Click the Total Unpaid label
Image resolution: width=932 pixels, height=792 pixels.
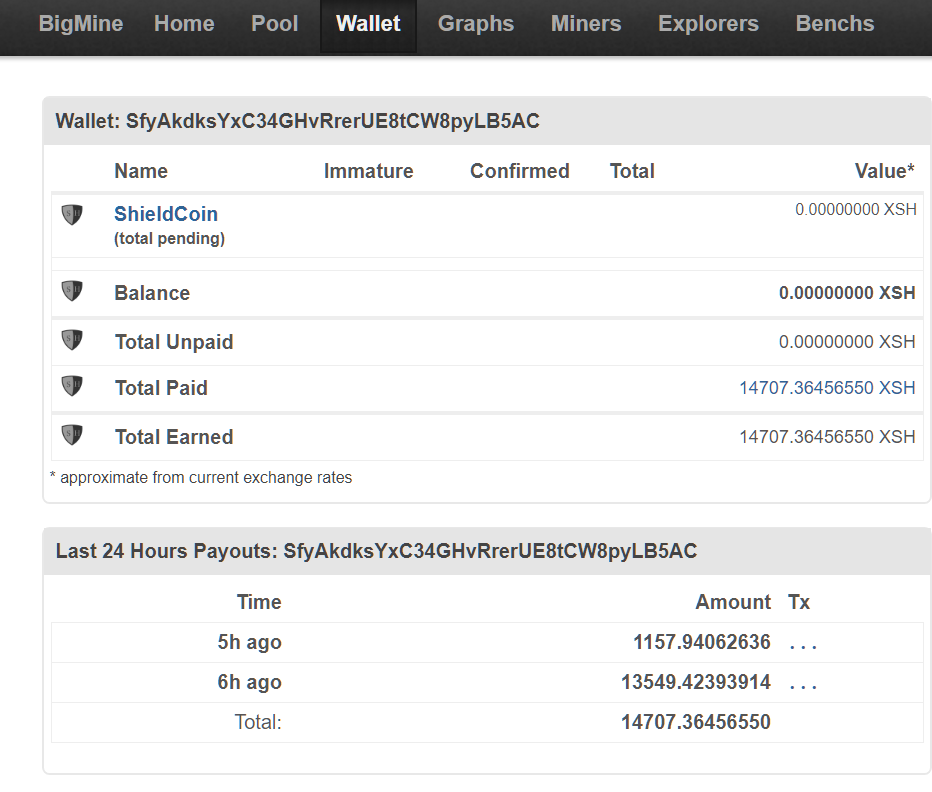pyautogui.click(x=174, y=342)
